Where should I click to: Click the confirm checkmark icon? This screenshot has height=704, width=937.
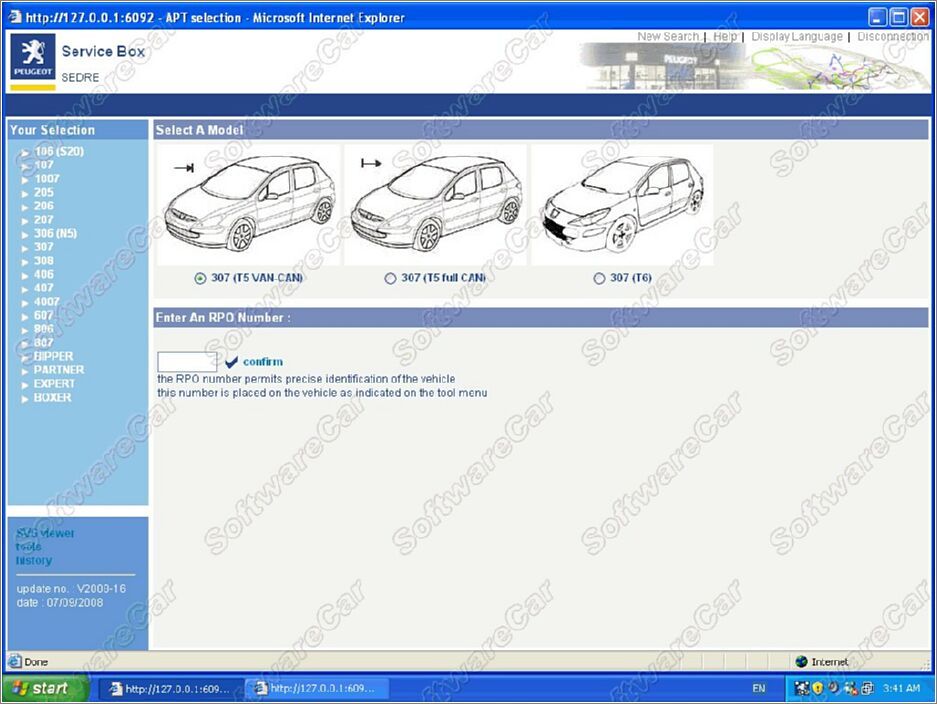point(232,362)
